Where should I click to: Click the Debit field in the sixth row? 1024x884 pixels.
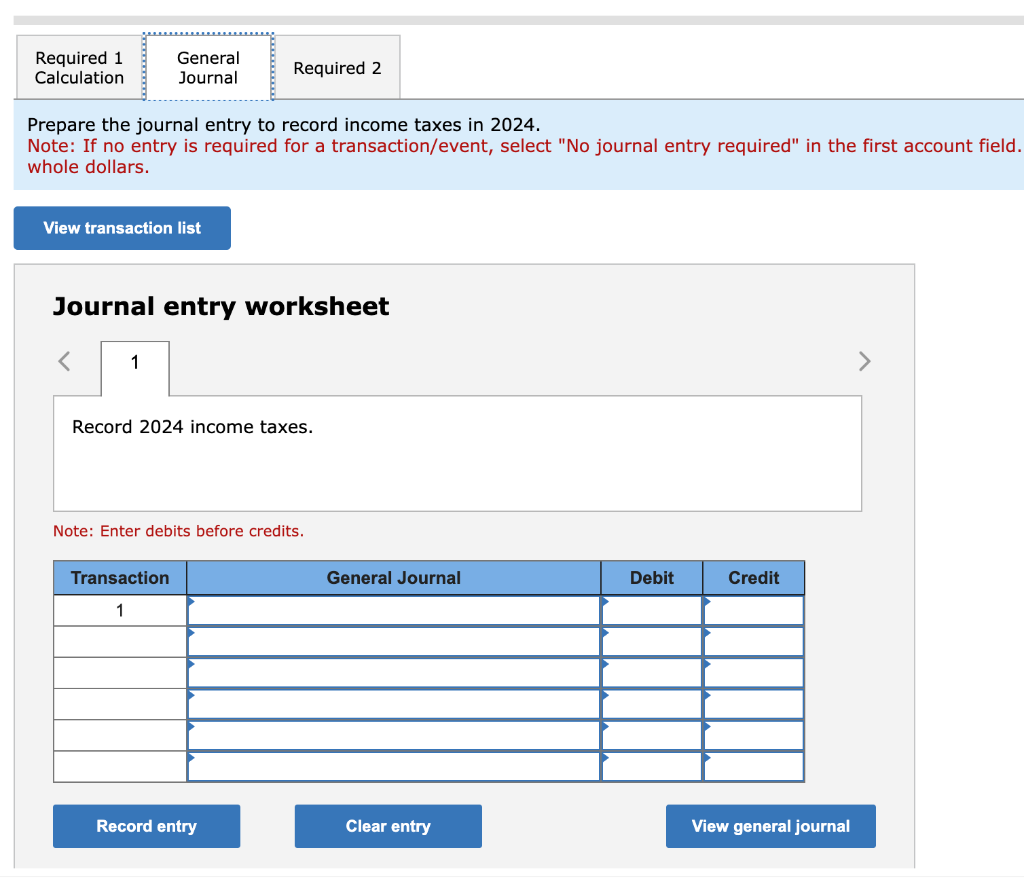pyautogui.click(x=652, y=766)
